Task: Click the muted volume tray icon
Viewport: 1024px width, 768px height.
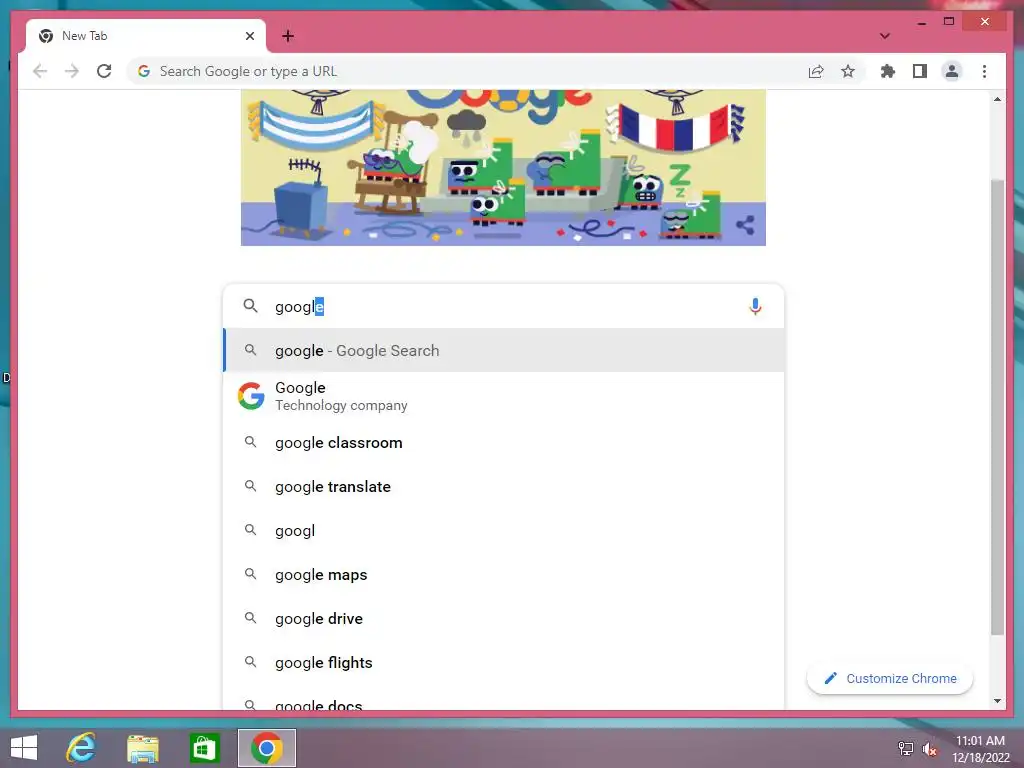Action: point(929,748)
